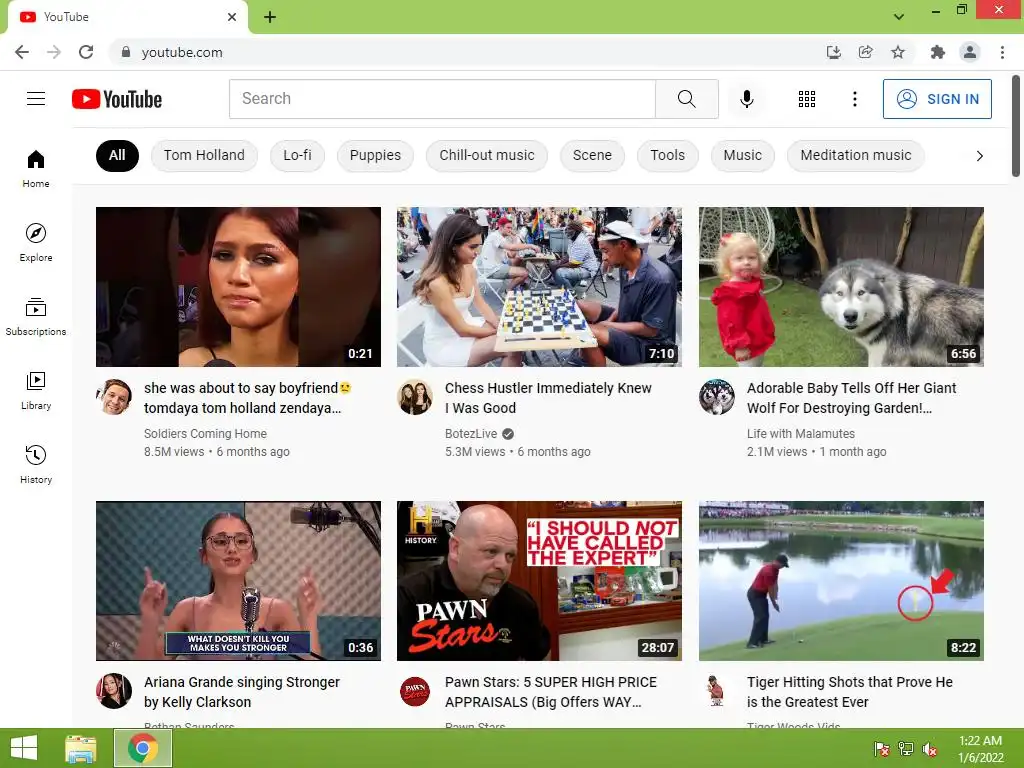Click the YouTube logo
Screen dimensions: 1024x768
(x=117, y=99)
